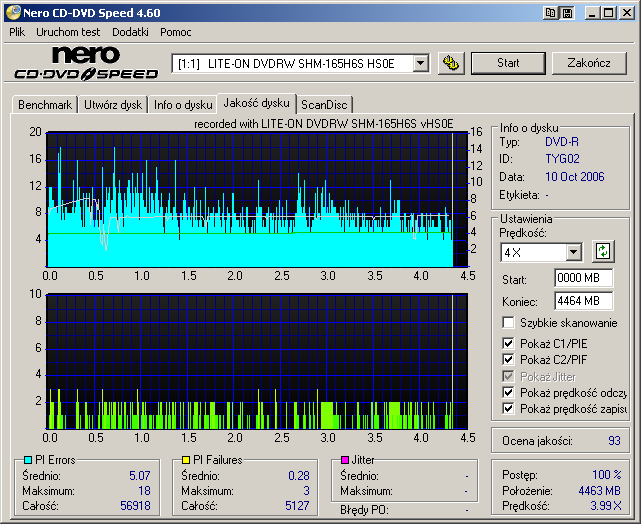Switch to the Utwórz dysk tab
The image size is (641, 524).
[x=113, y=105]
